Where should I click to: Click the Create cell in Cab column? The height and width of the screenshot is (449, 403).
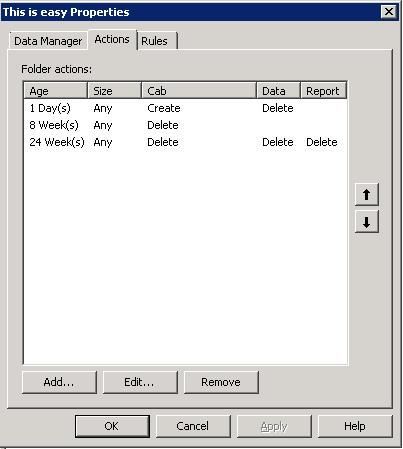pyautogui.click(x=164, y=108)
